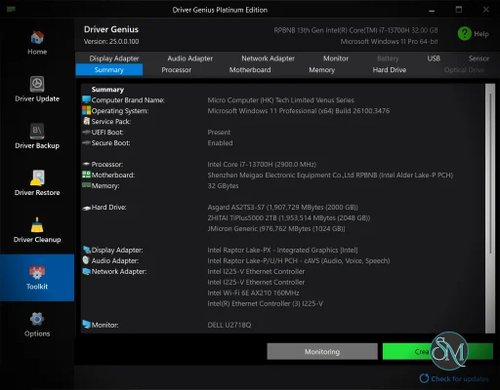The height and width of the screenshot is (390, 500).
Task: Switch to the Display Adapter tab
Action: pyautogui.click(x=114, y=58)
